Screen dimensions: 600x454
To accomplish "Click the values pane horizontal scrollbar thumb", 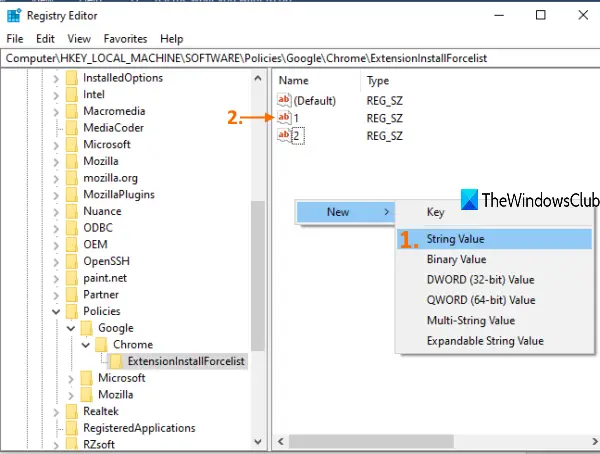I will (x=371, y=441).
